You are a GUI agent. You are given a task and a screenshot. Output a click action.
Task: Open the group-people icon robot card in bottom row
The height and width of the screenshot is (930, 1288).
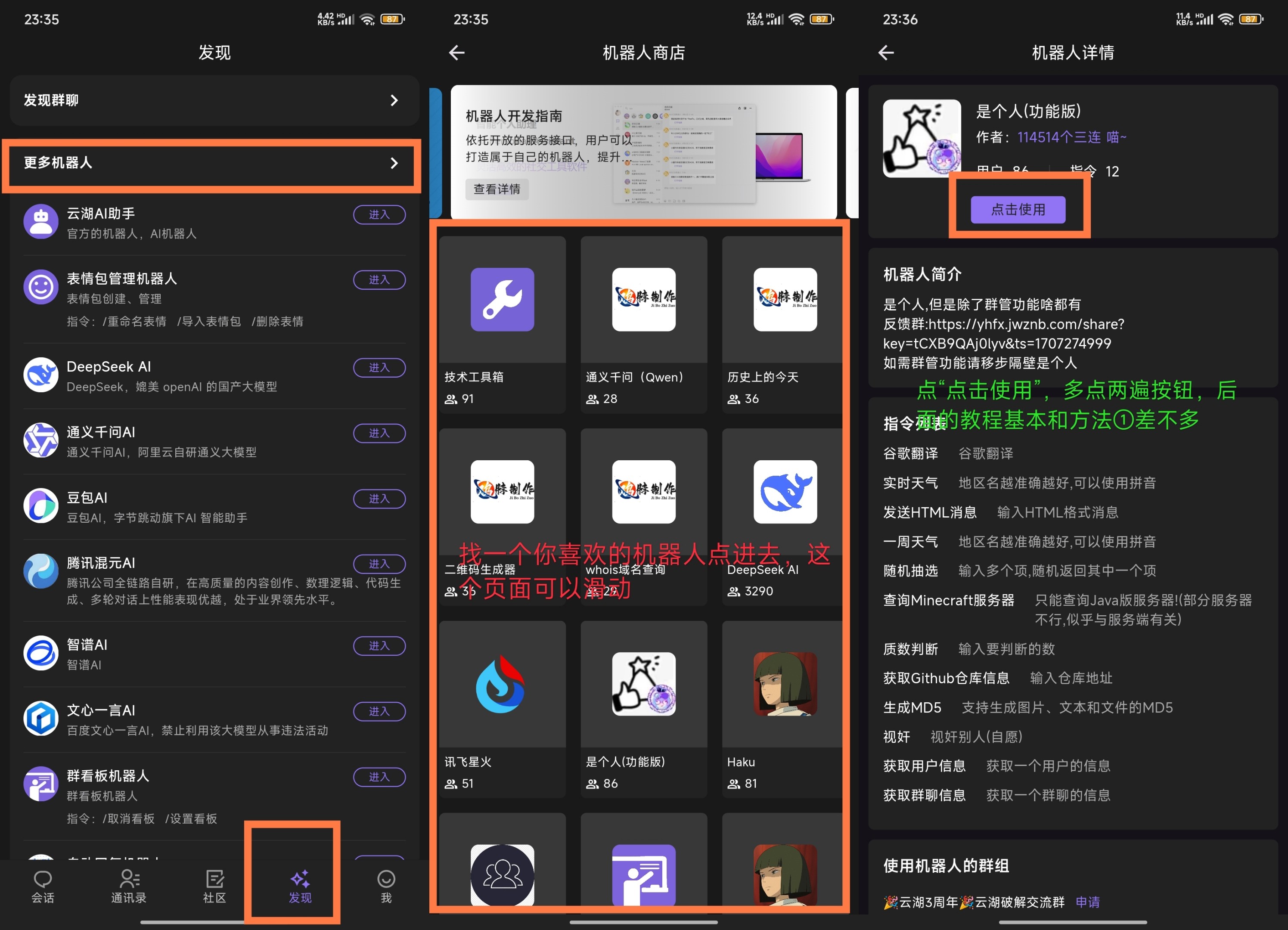tap(502, 860)
